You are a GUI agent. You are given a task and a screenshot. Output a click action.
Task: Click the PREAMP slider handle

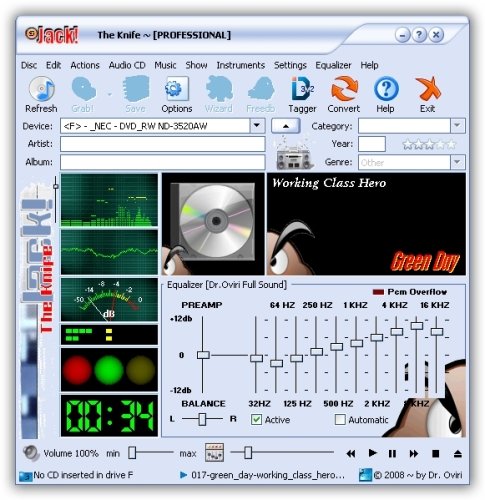203,355
